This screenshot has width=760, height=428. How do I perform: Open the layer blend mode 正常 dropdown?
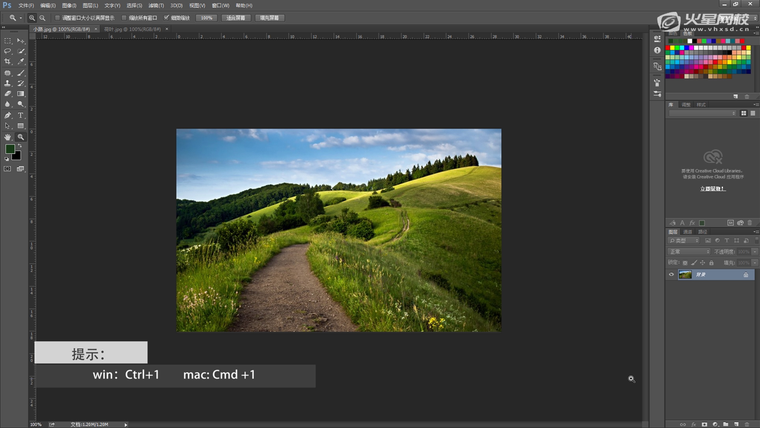pyautogui.click(x=688, y=252)
